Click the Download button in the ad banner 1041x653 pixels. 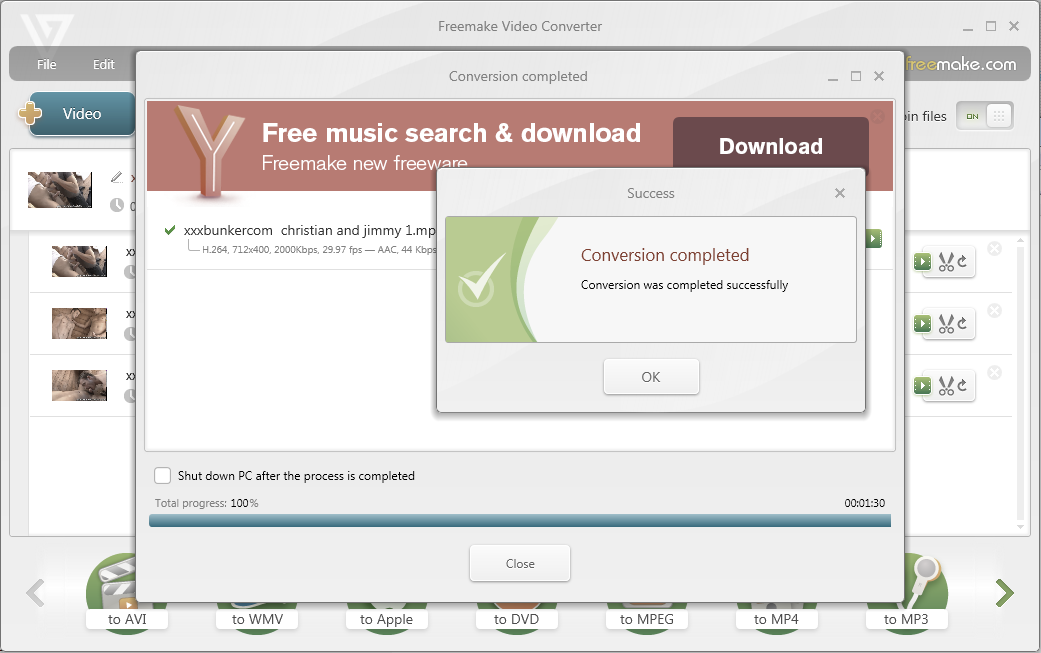pos(770,146)
